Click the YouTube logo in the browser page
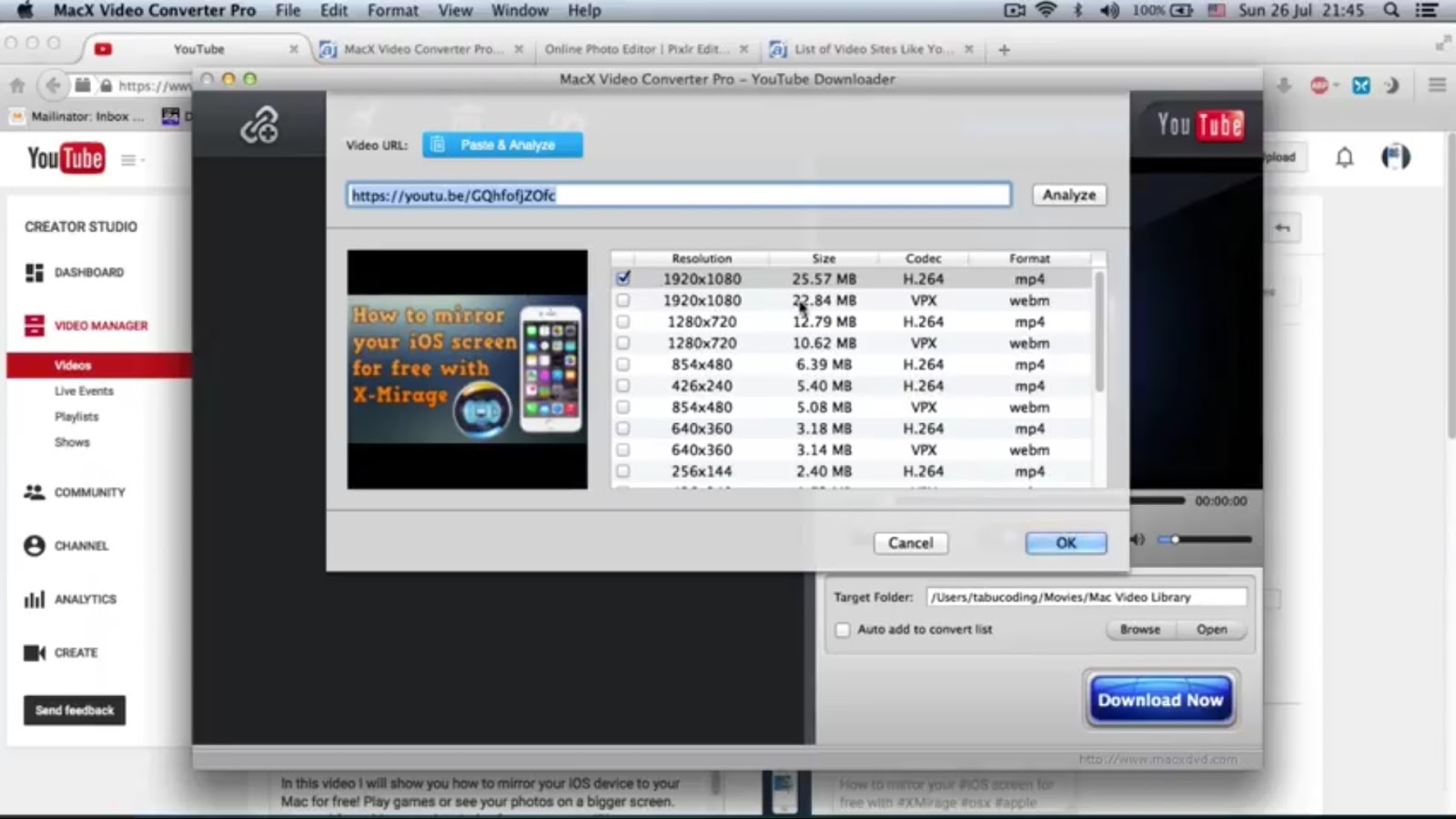The width and height of the screenshot is (1456, 819). point(66,158)
